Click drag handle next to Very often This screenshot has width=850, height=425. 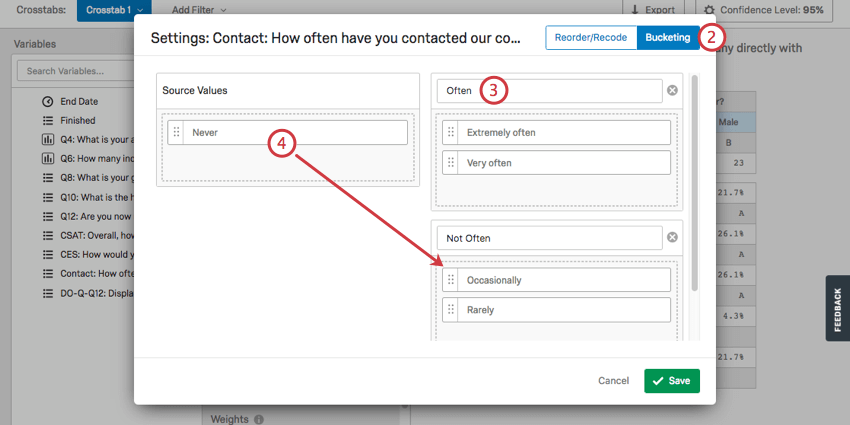tap(450, 163)
